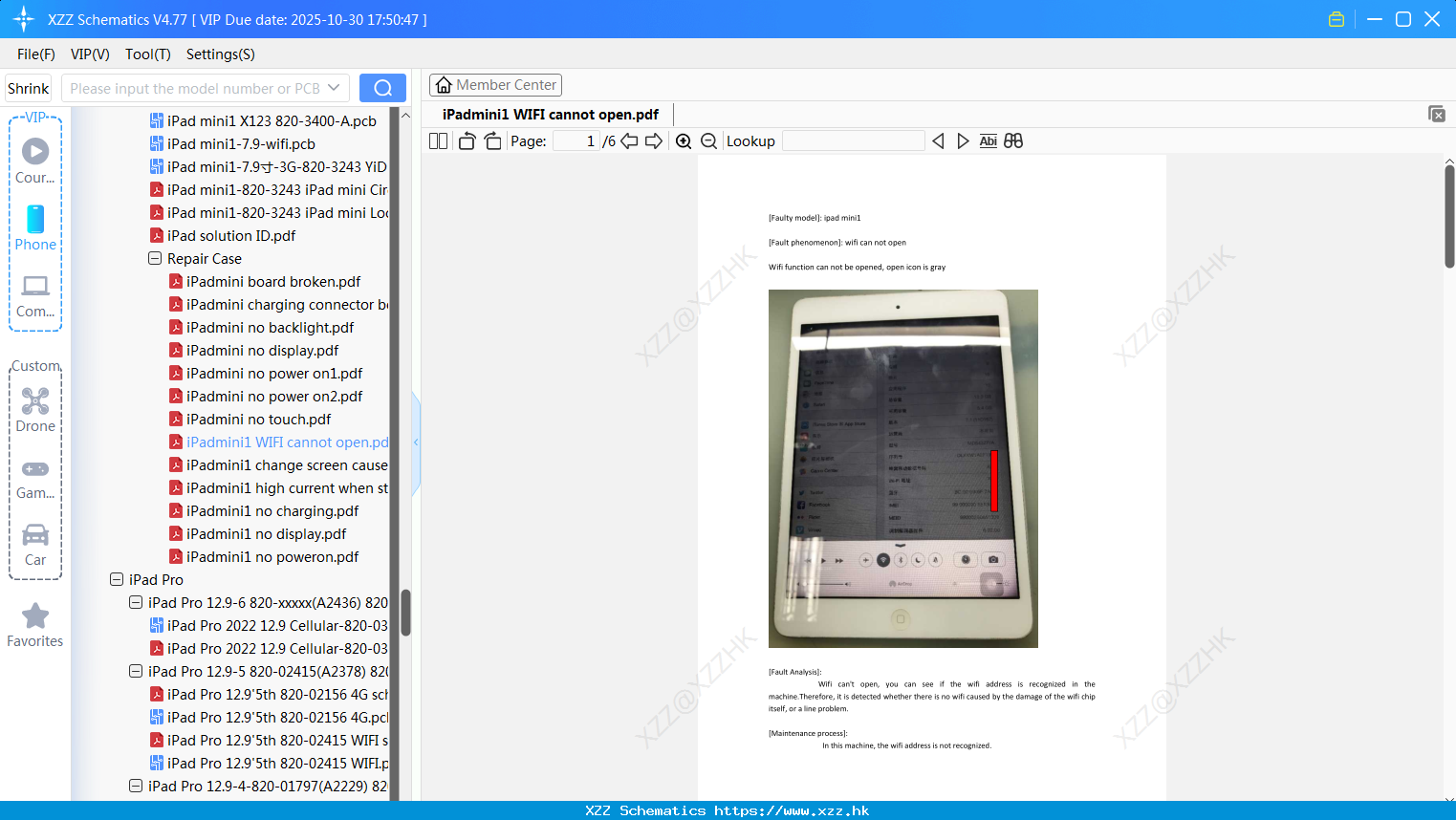Click the file tree scrollbar thumb
The height and width of the screenshot is (820, 1456).
(405, 612)
